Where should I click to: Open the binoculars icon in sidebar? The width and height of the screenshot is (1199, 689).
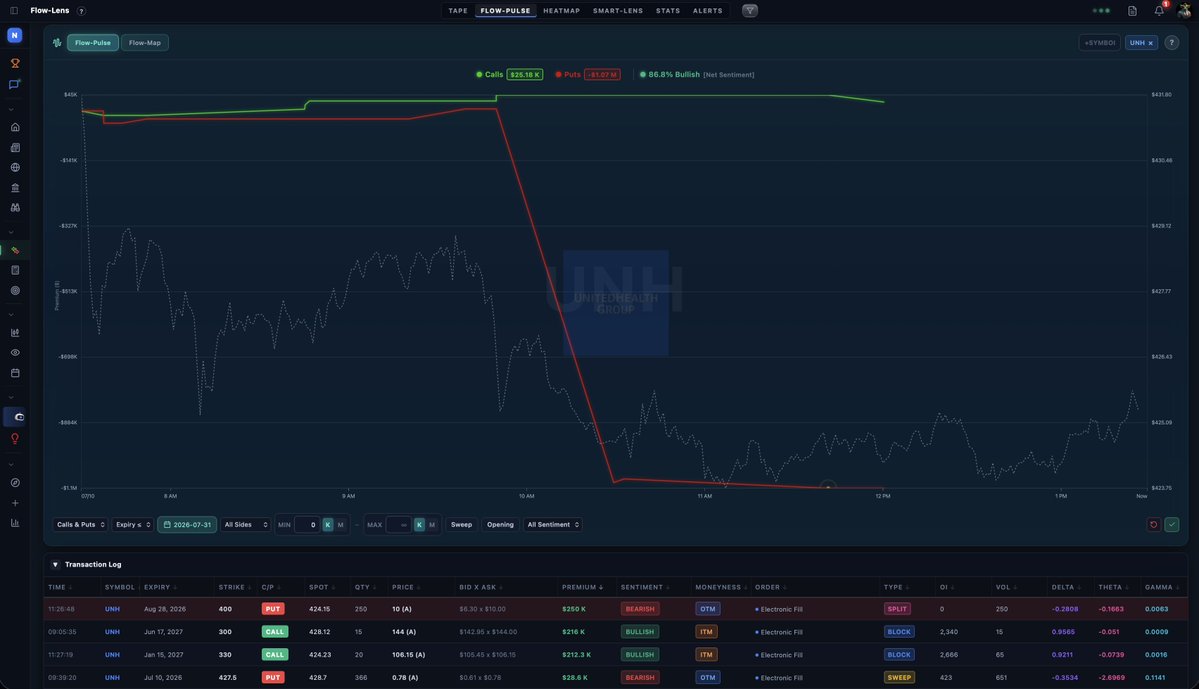coord(15,207)
